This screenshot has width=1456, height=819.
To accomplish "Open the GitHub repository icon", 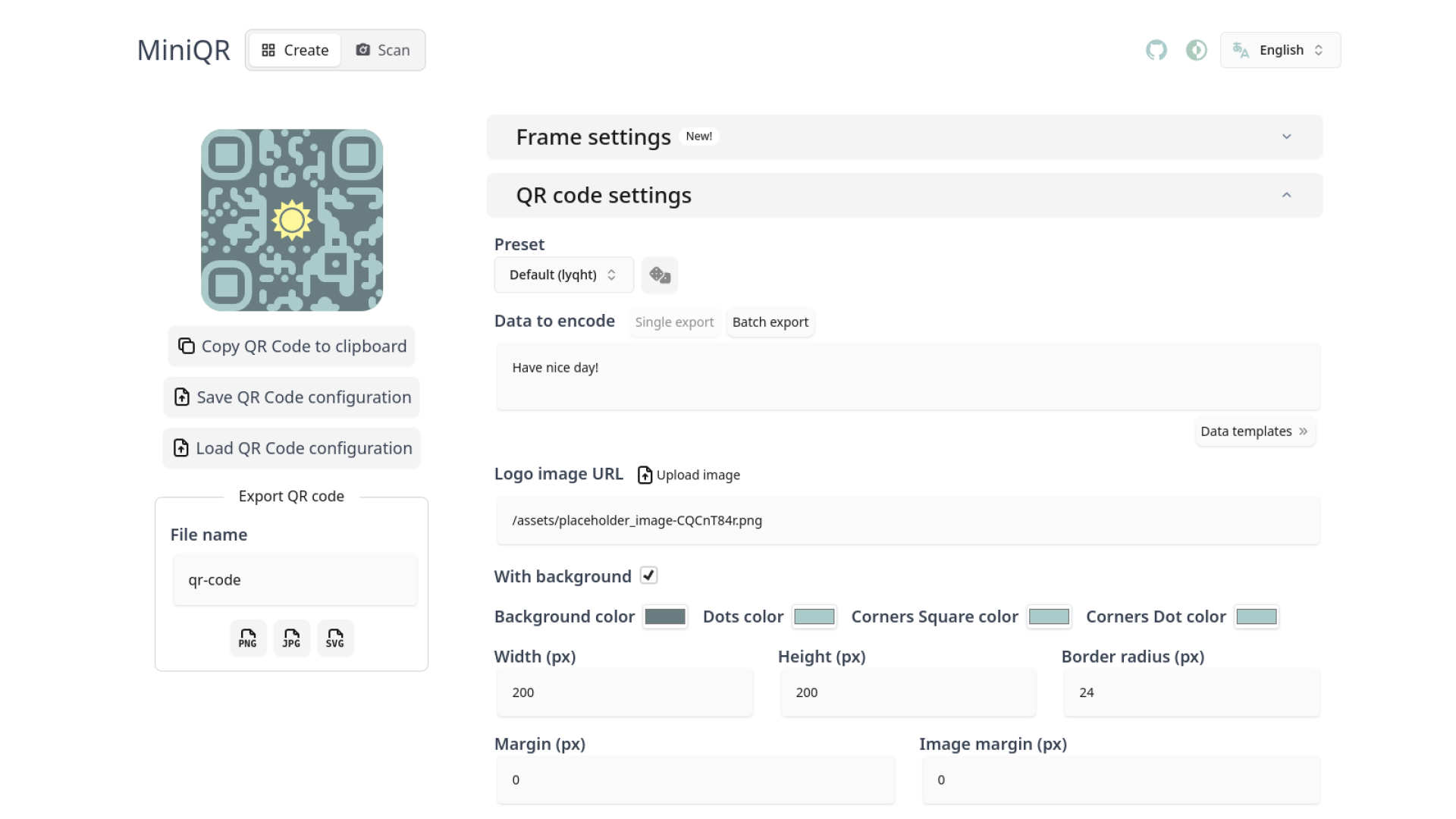I will pos(1156,50).
